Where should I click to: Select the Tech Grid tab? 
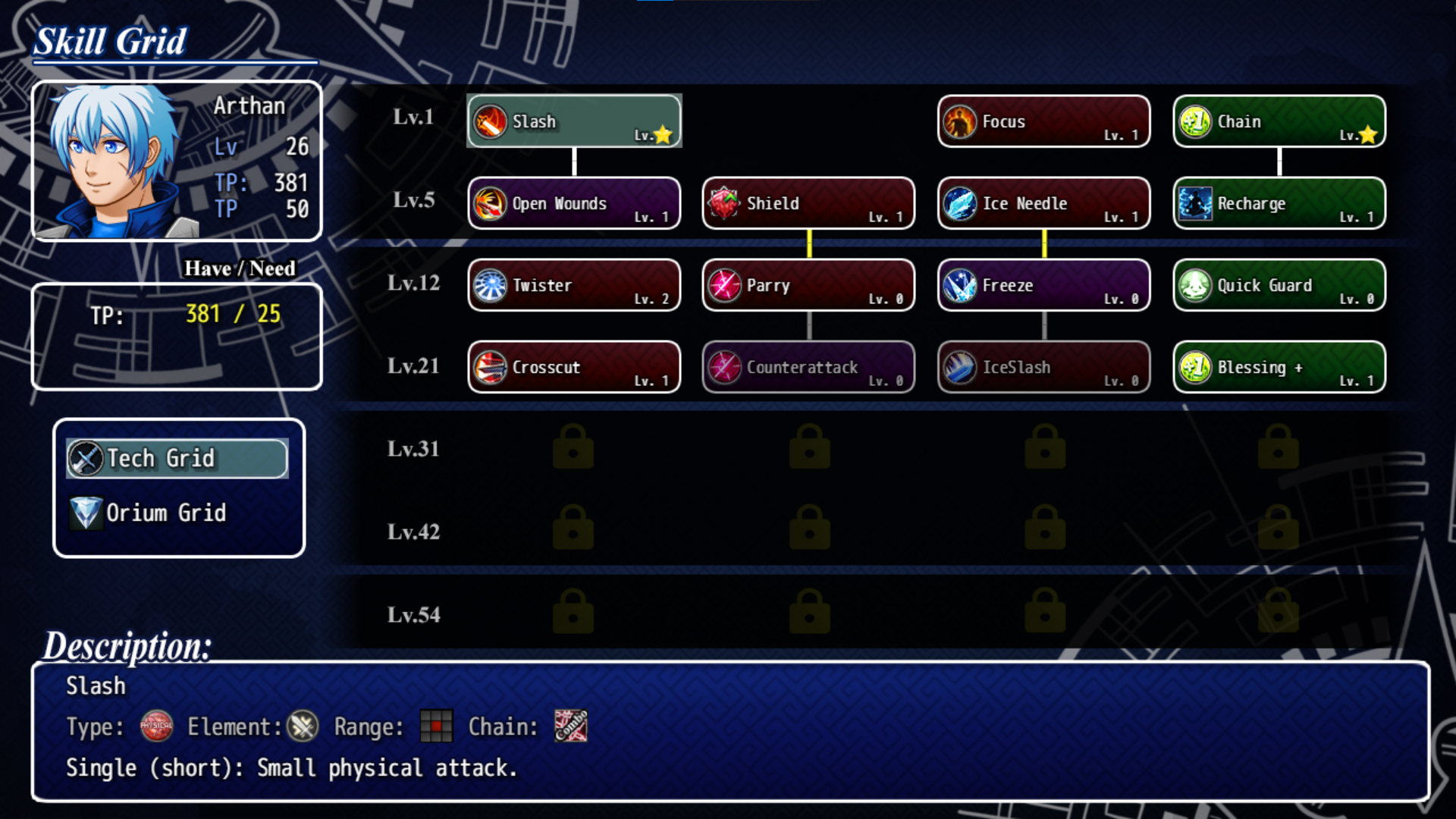point(177,459)
